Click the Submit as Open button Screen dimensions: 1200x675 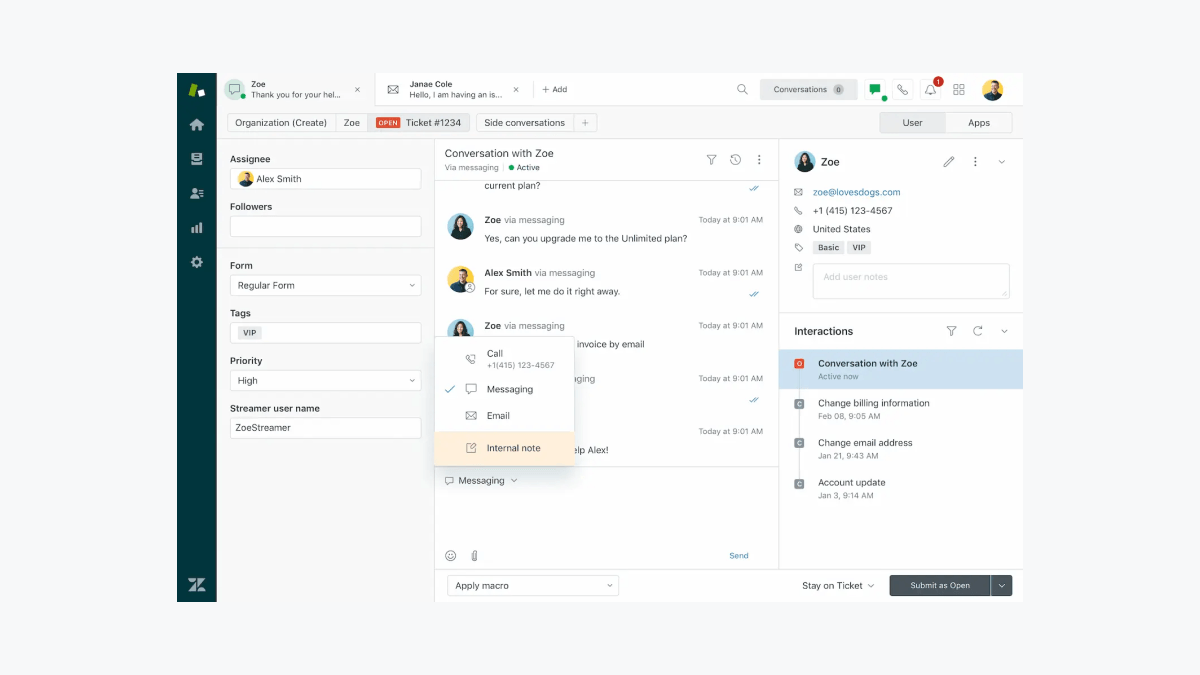click(938, 585)
